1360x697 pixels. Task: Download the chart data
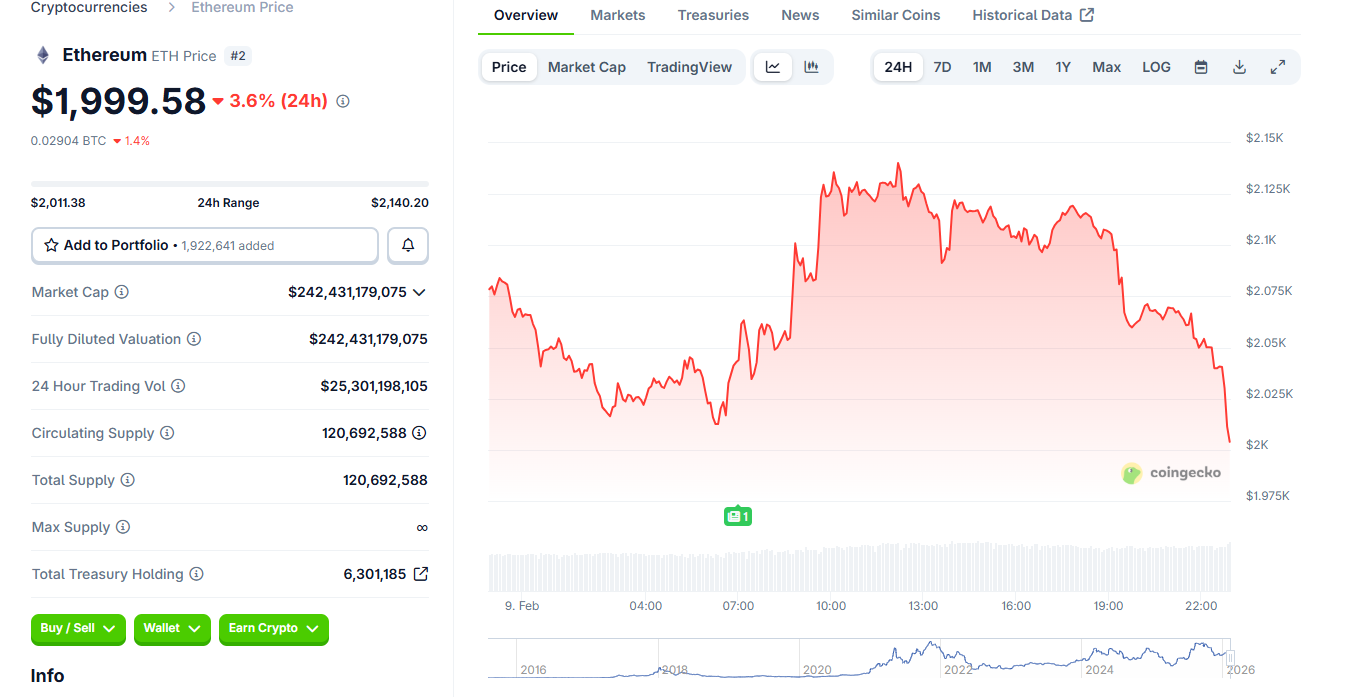tap(1239, 67)
